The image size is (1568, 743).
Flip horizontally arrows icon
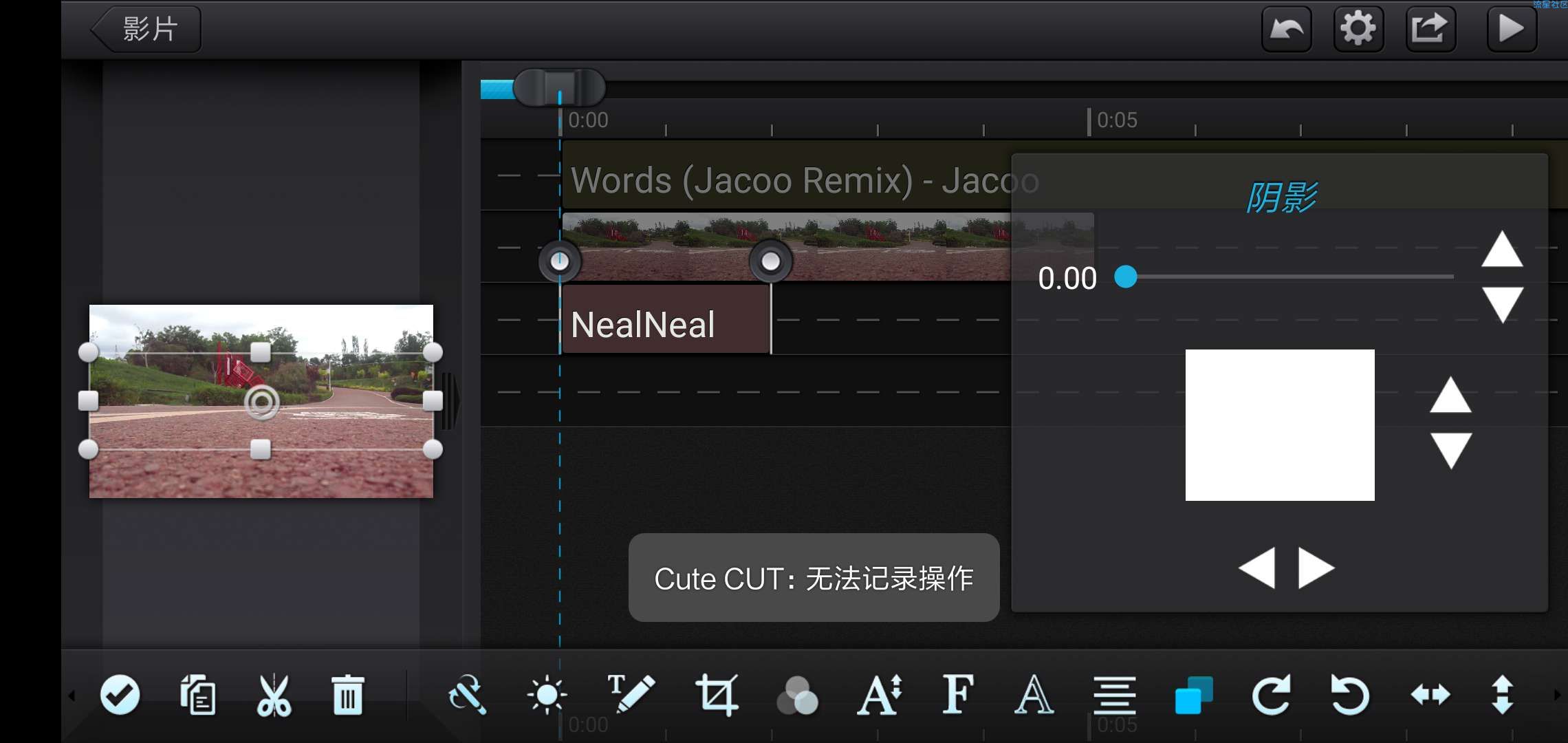click(x=1430, y=695)
